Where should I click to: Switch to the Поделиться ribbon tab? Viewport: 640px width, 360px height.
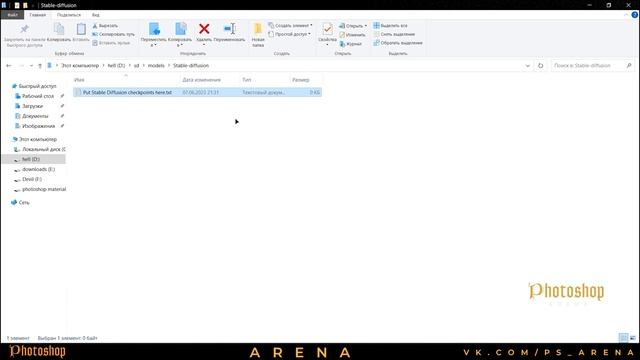[69, 15]
